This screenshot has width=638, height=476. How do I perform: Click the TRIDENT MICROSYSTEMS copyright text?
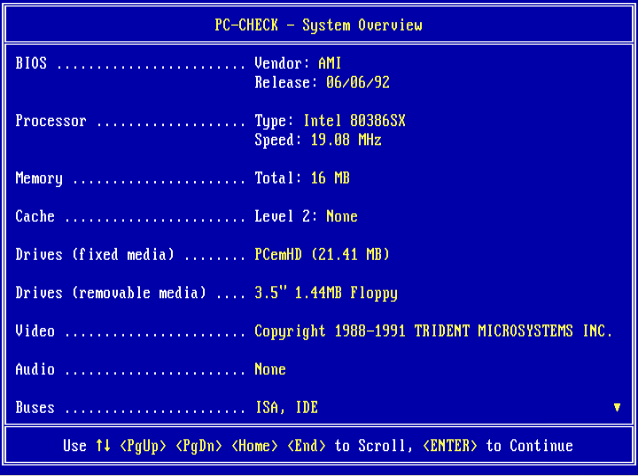[434, 331]
